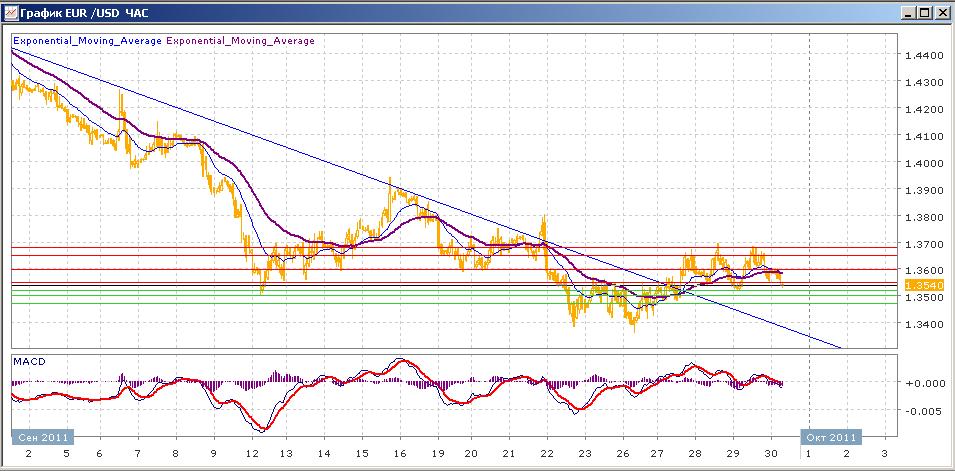Viewport: 955px width, 471px height.
Task: Minimize the EUR/USD chart window
Action: [909, 12]
